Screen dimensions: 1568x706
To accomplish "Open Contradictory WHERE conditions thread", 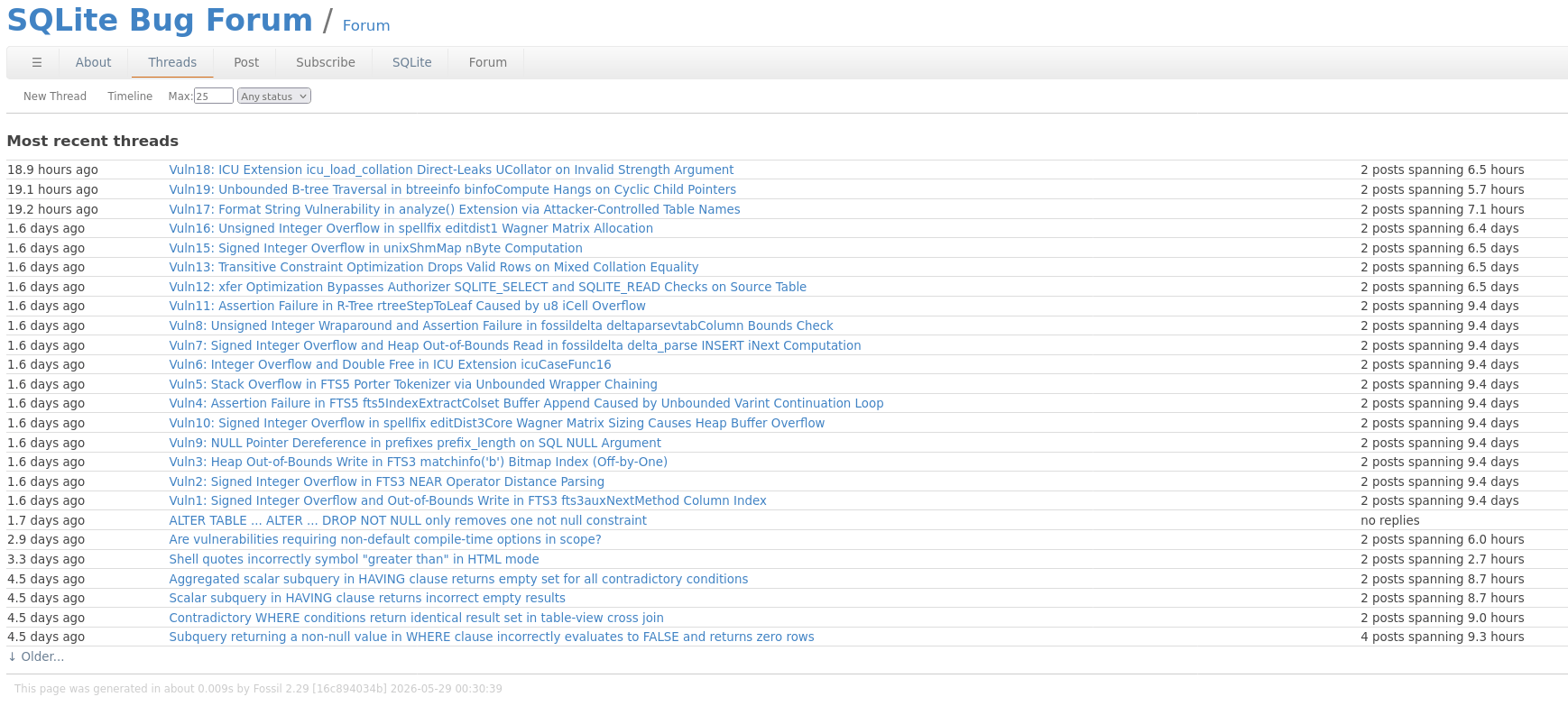I will click(416, 618).
